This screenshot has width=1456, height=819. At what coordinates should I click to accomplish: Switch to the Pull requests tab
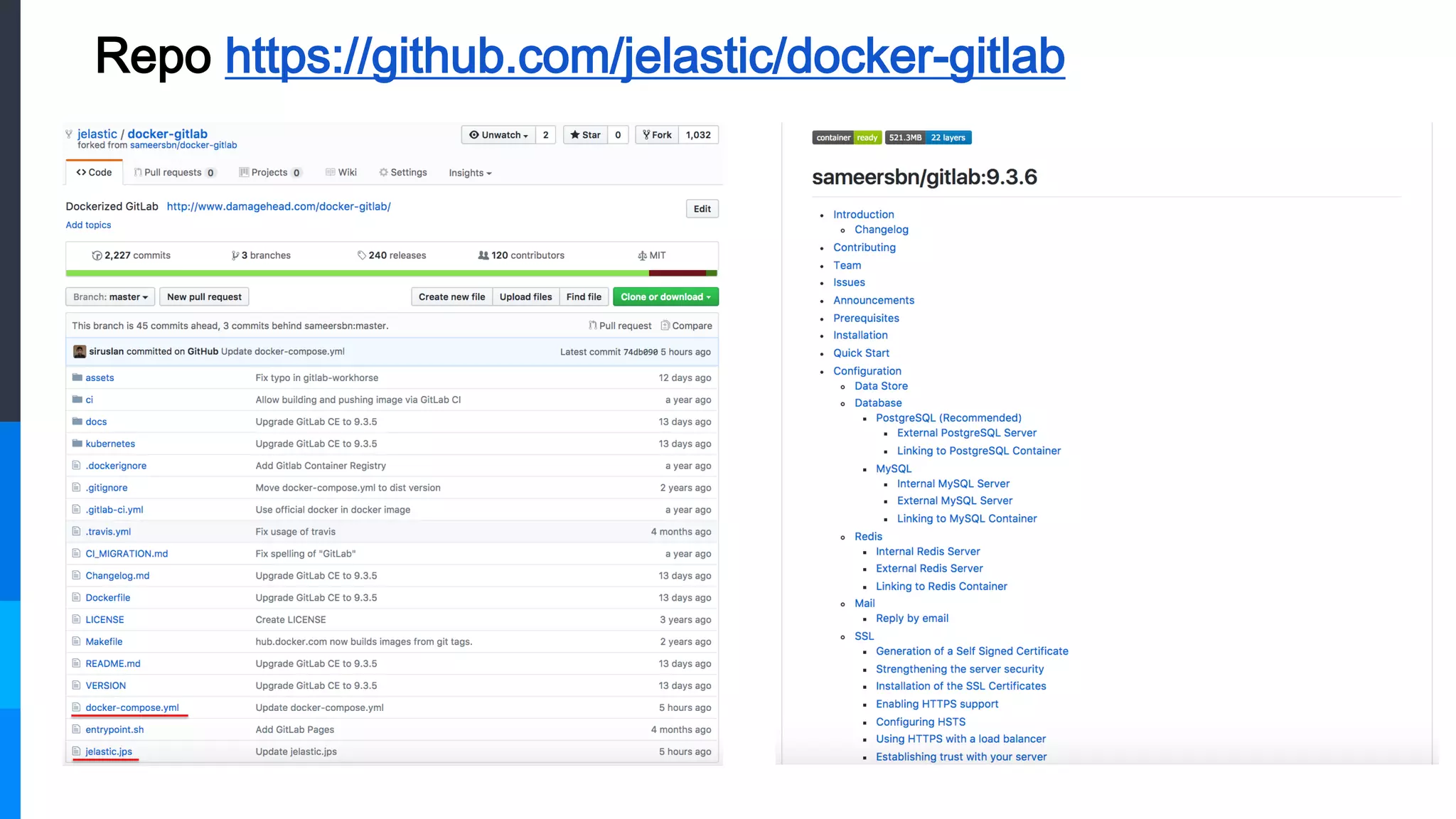tap(174, 173)
